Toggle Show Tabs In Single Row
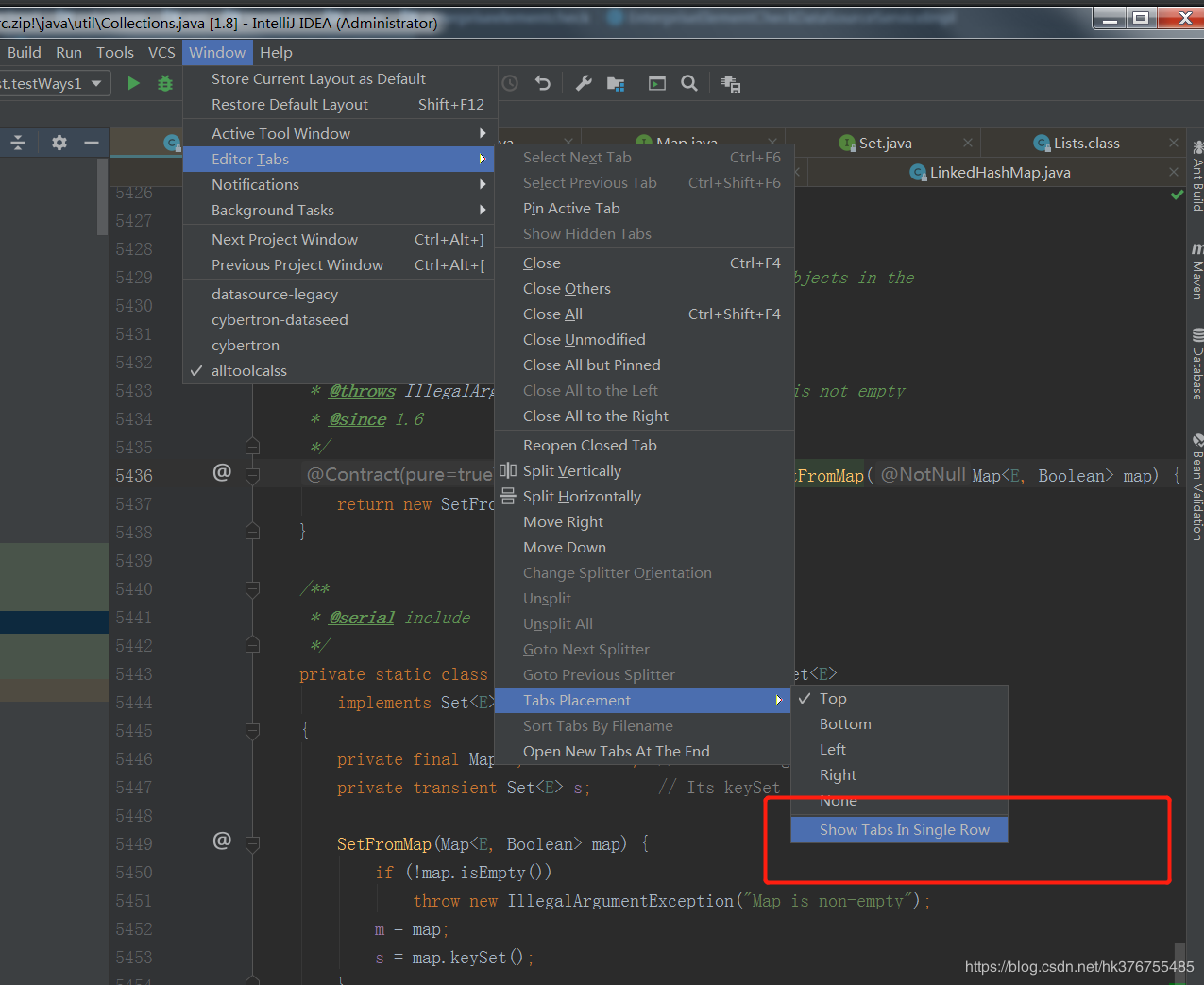 click(x=904, y=830)
